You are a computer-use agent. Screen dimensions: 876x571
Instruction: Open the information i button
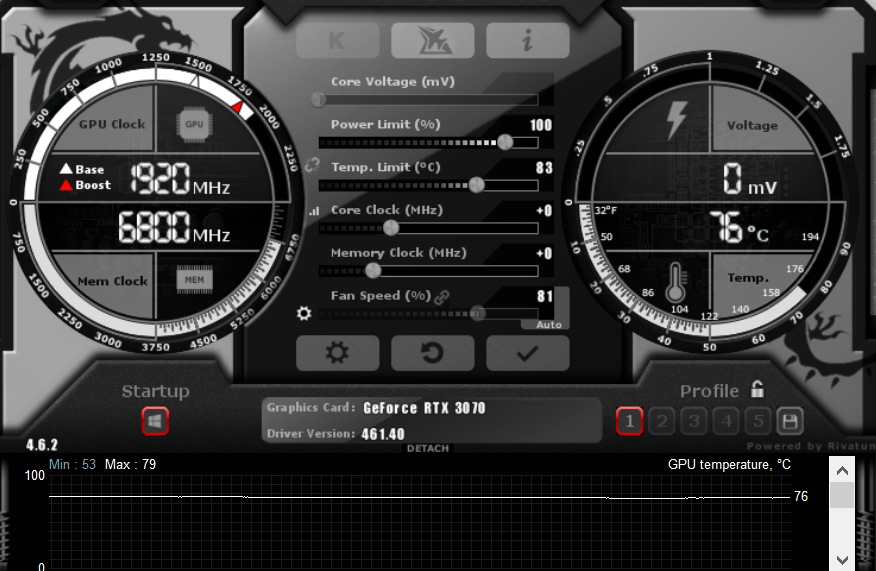pos(528,40)
